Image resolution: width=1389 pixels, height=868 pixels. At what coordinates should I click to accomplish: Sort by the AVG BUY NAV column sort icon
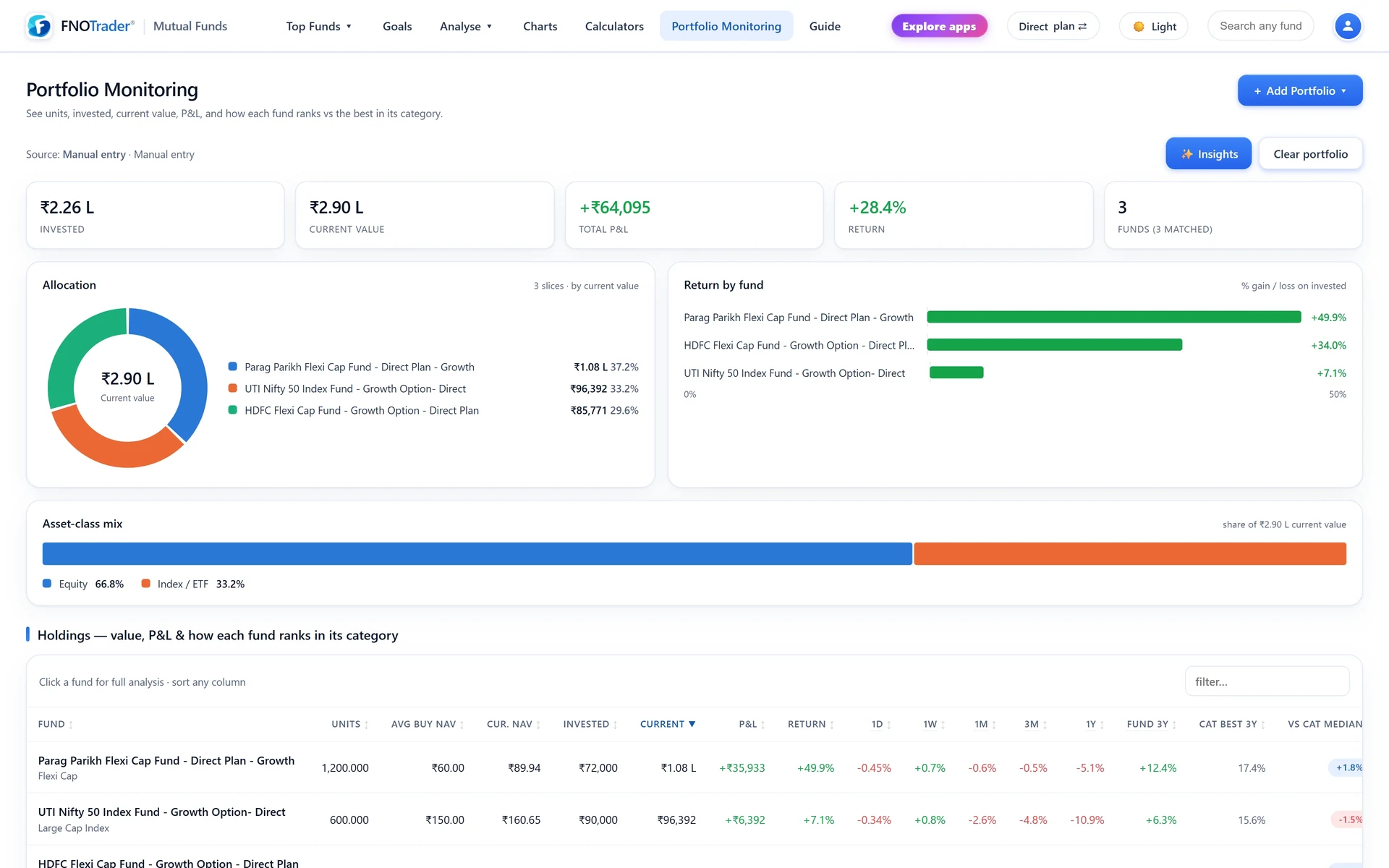point(462,725)
